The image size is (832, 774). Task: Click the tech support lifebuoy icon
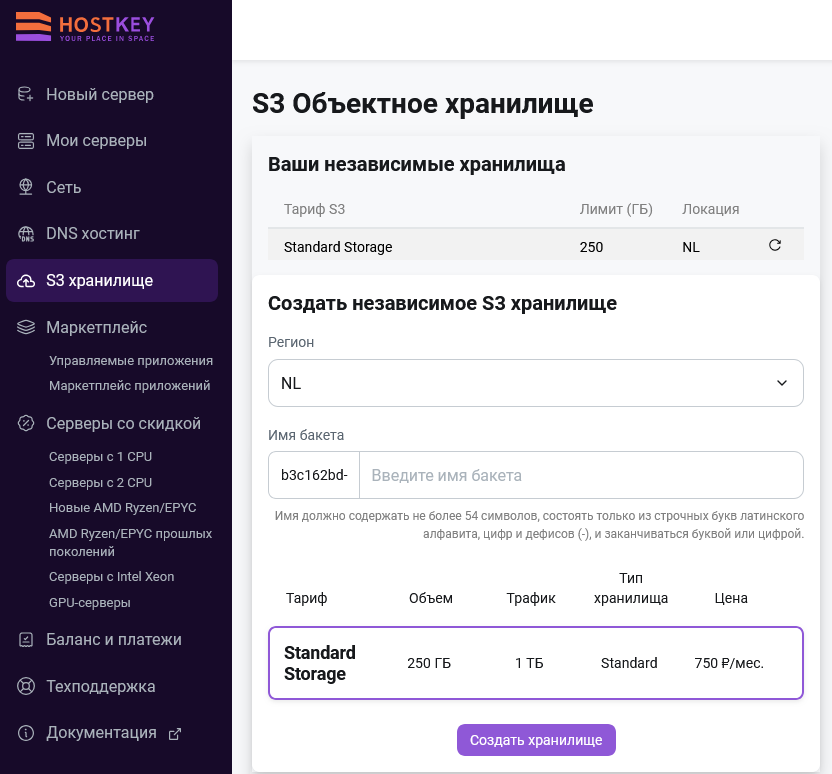coord(25,686)
